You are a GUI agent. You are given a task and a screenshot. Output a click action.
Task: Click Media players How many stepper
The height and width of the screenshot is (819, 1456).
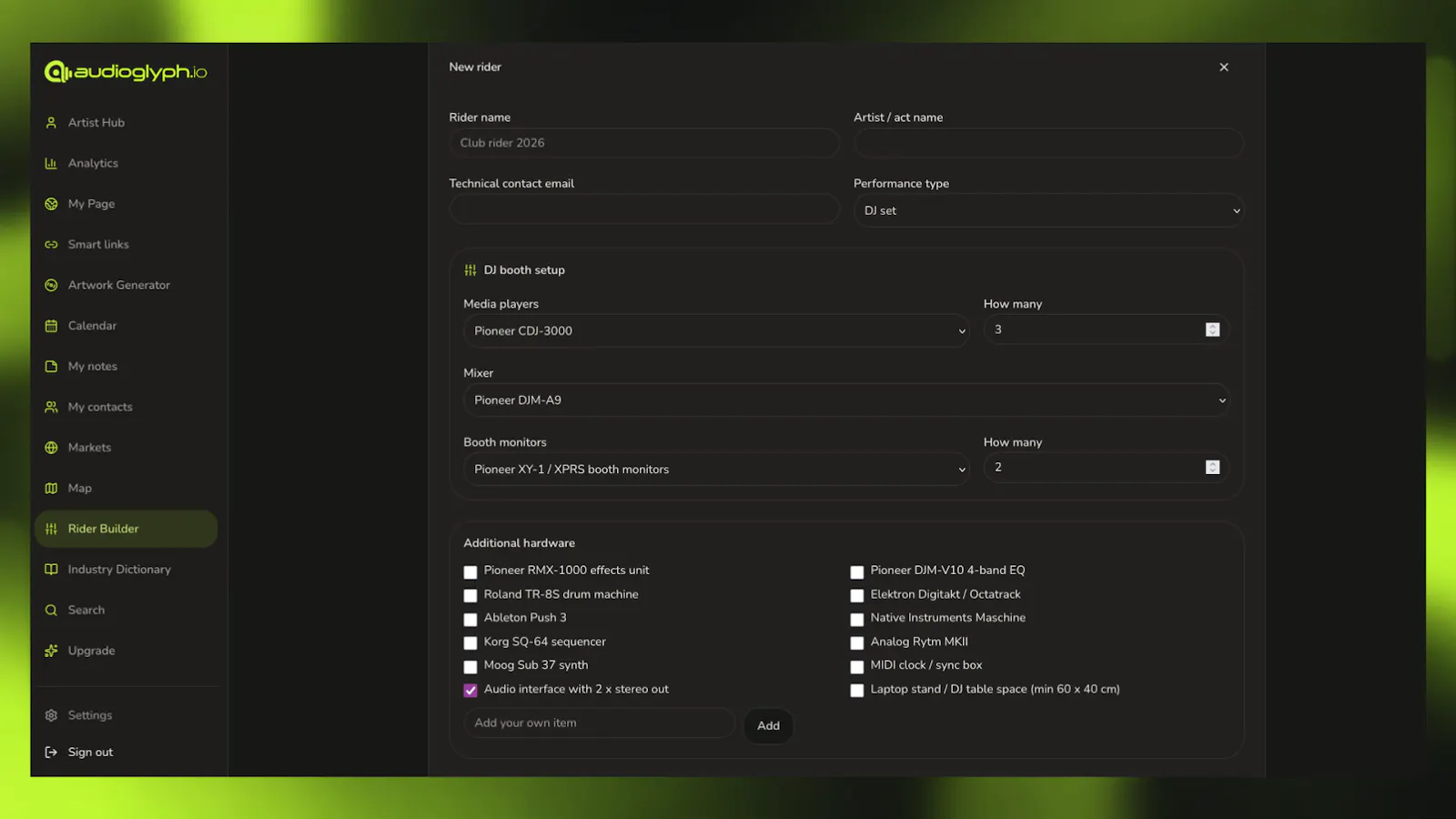1212,329
